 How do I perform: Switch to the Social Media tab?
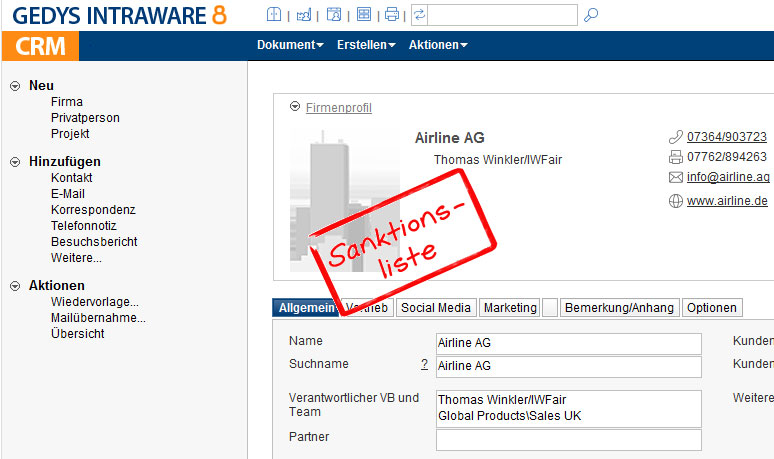(x=436, y=308)
